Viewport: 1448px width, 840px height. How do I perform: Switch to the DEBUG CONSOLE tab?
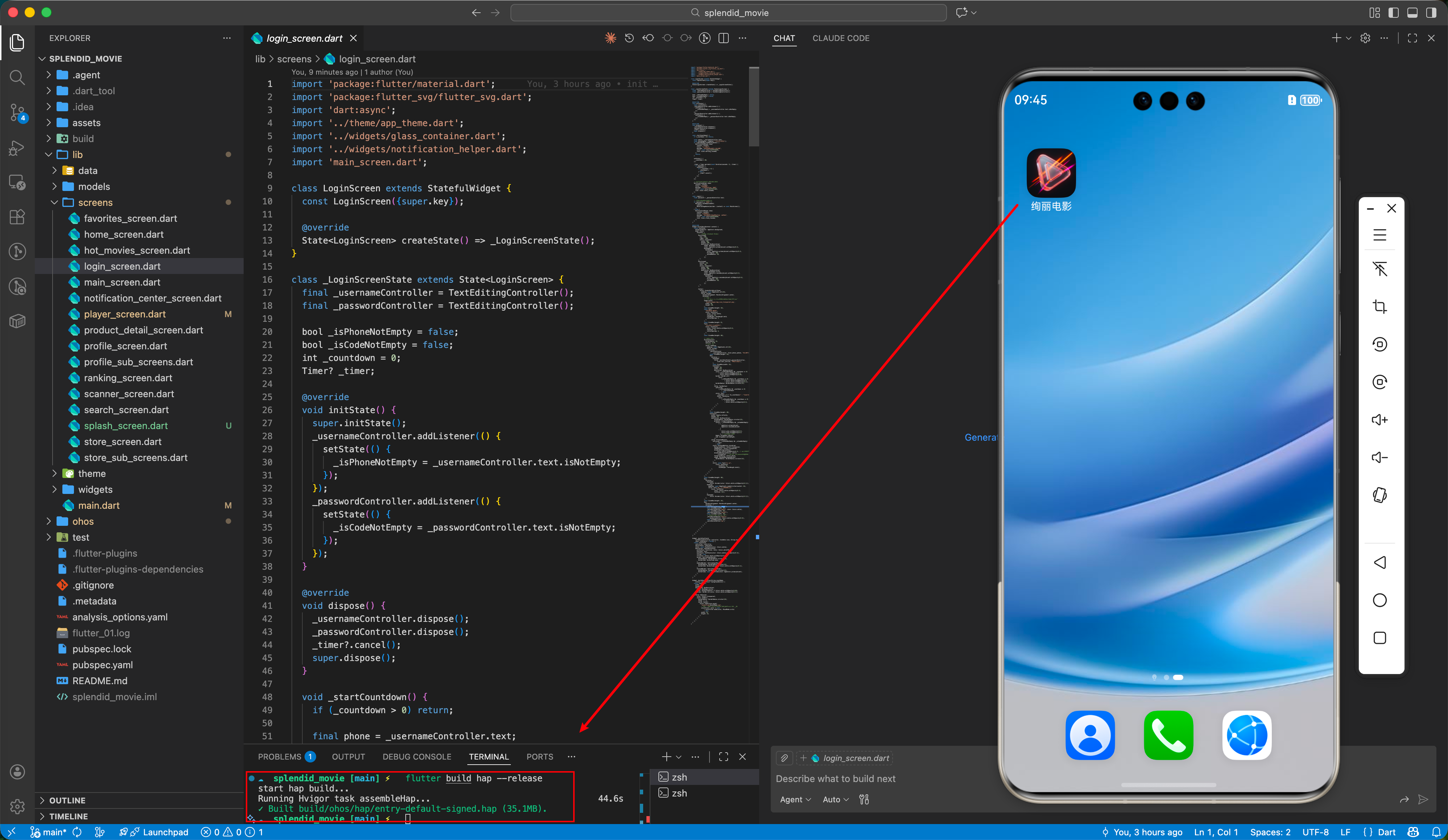[417, 757]
